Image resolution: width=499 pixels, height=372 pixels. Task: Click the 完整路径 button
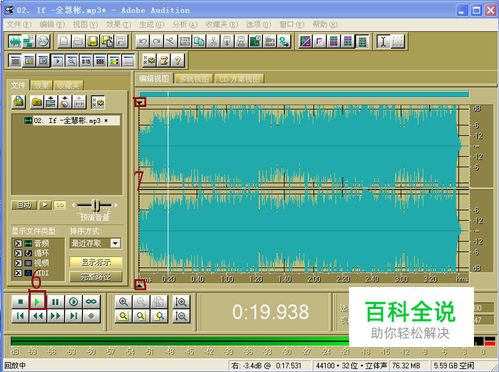[x=96, y=277]
